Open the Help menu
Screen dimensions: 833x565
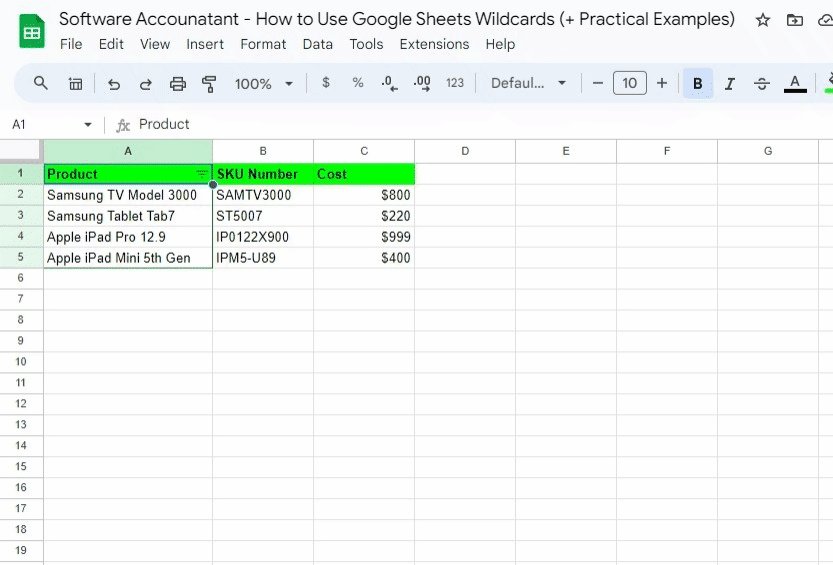point(500,44)
